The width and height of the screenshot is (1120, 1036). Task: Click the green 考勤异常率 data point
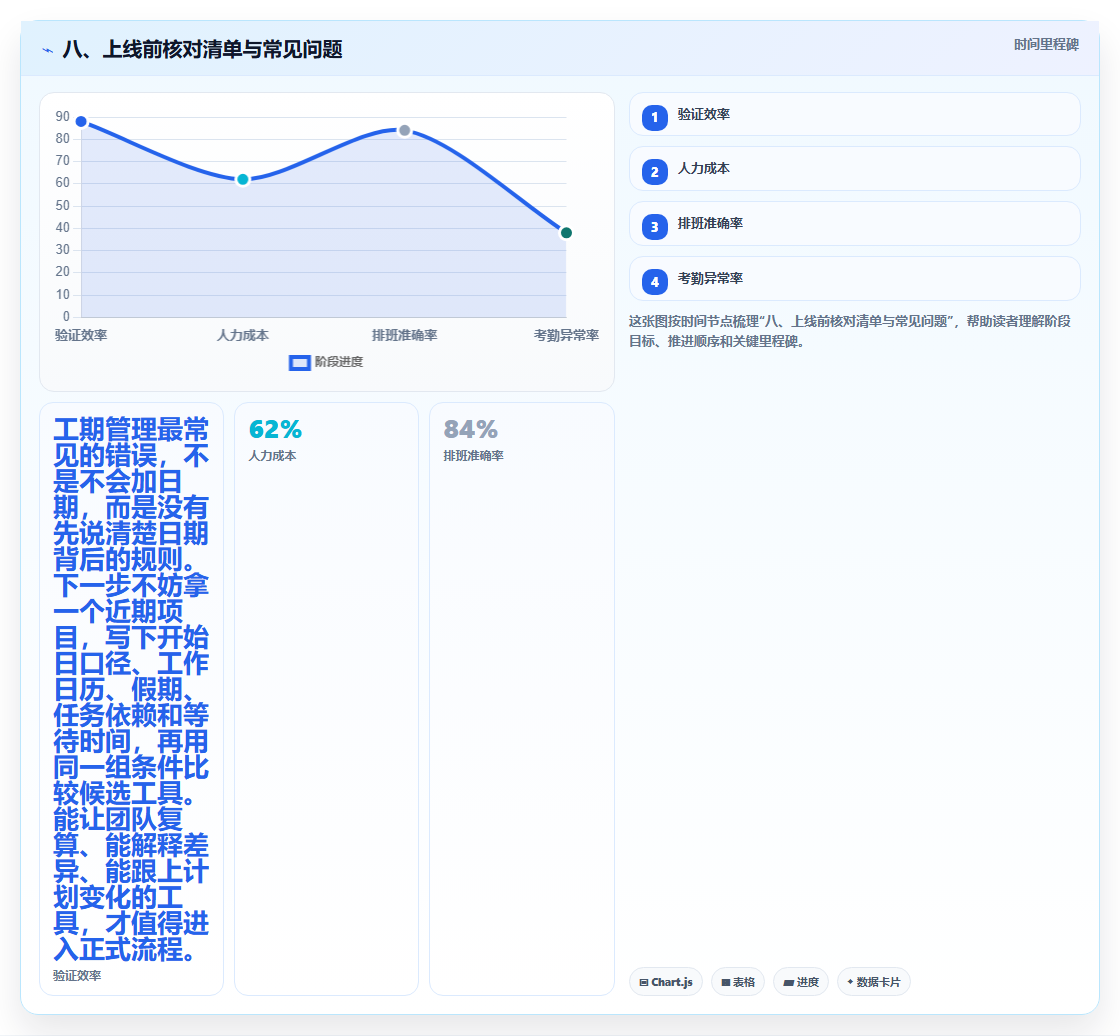click(566, 233)
